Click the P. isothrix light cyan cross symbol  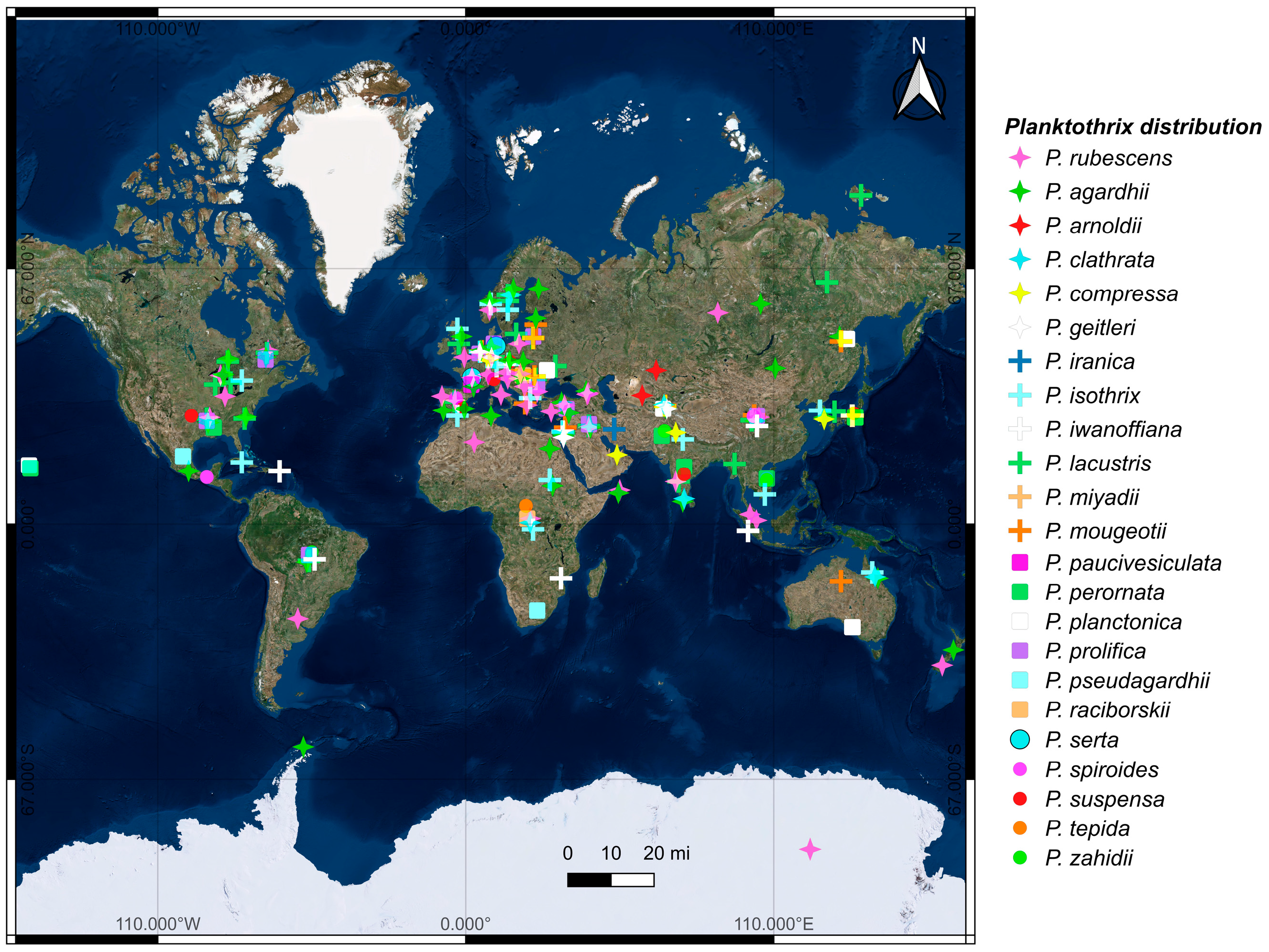click(1019, 395)
